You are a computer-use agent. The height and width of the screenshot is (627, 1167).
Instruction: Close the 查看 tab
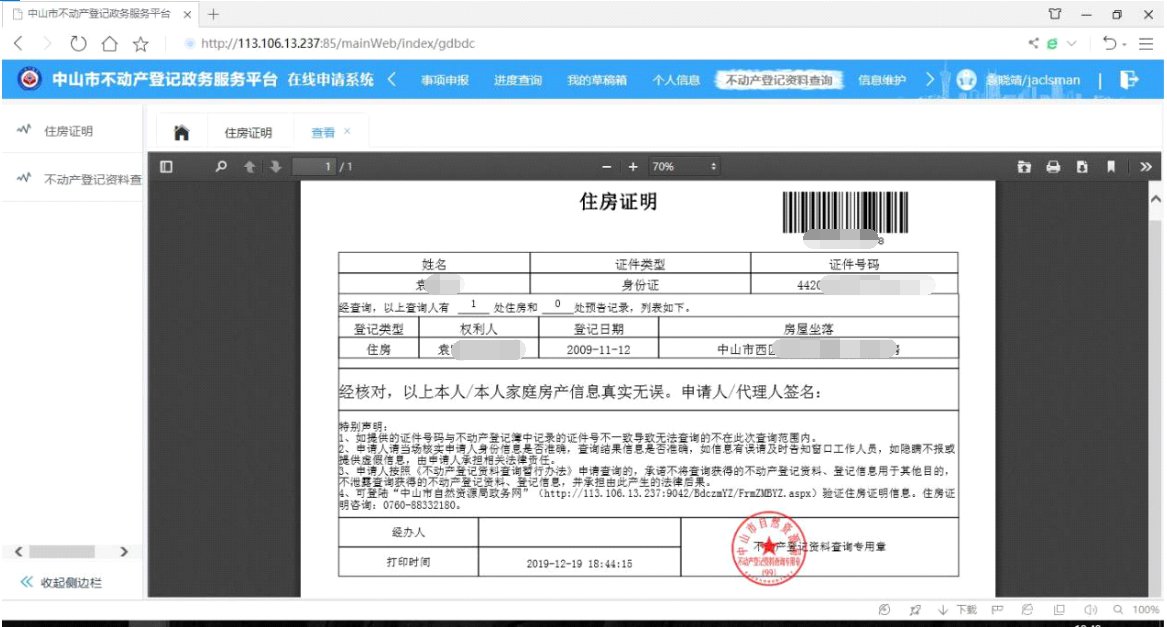(x=347, y=131)
